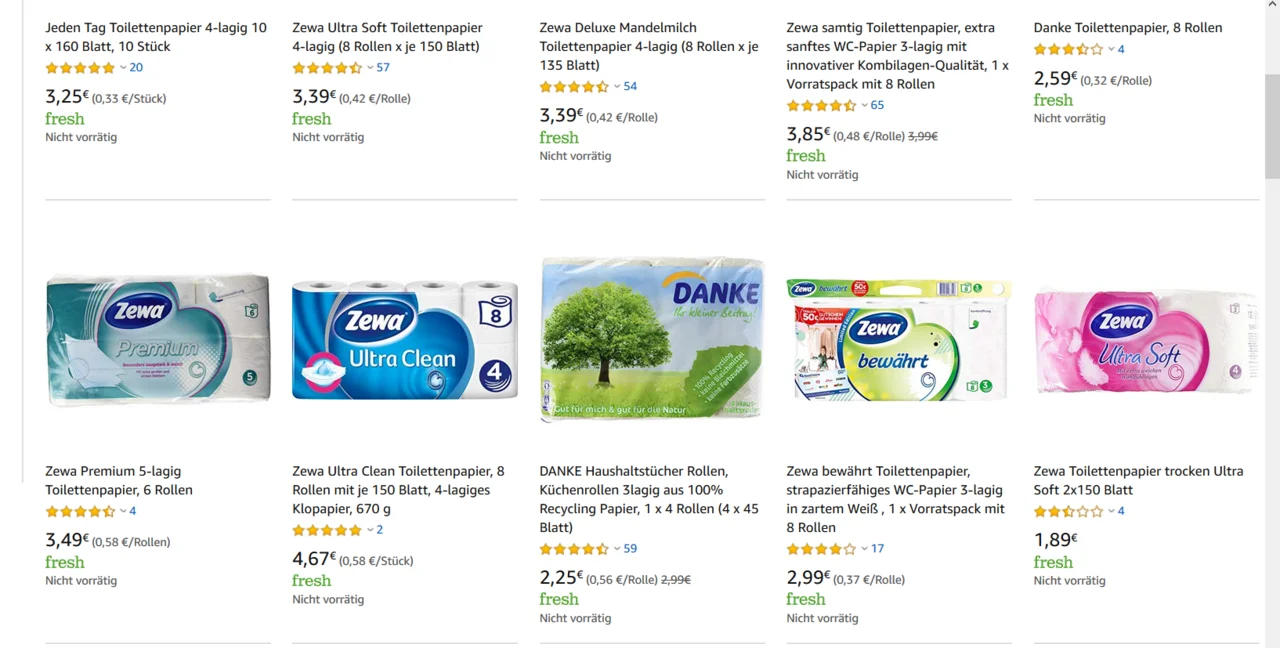The height and width of the screenshot is (648, 1280).
Task: Click the stars under Zewa Deluxe Mandelmilch
Action: point(574,87)
